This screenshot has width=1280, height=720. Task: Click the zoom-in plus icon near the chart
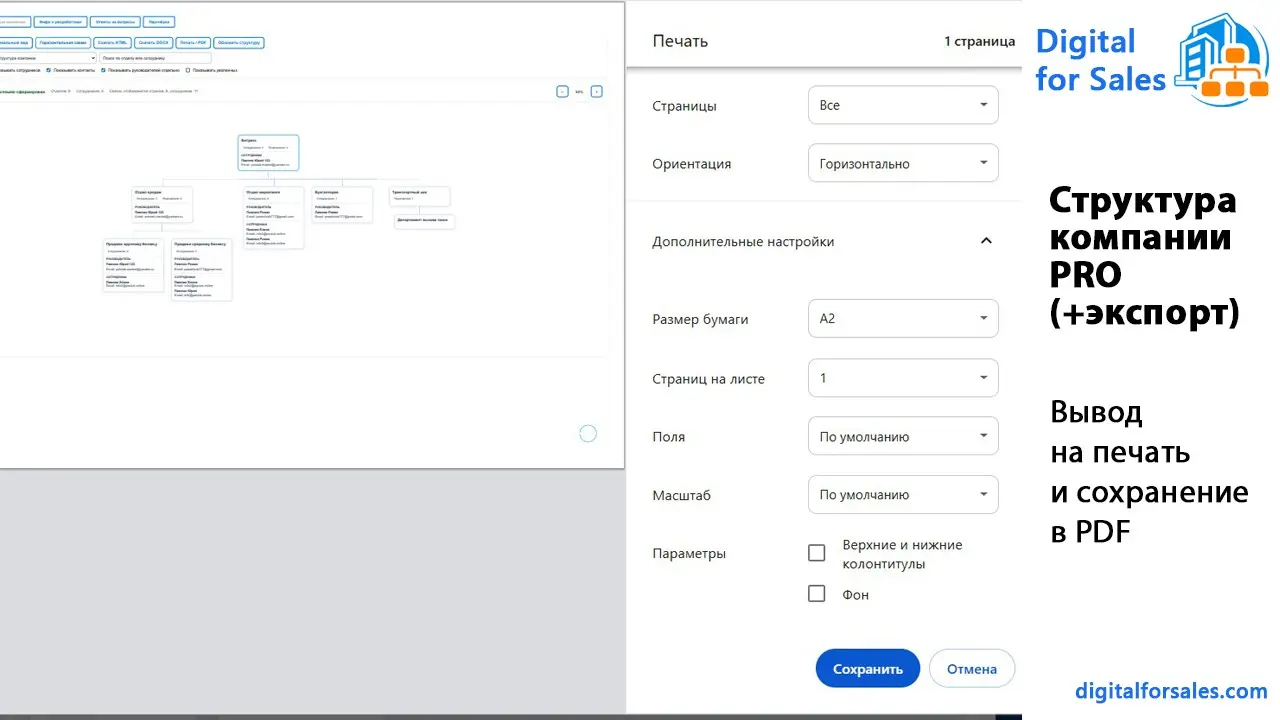coord(596,91)
